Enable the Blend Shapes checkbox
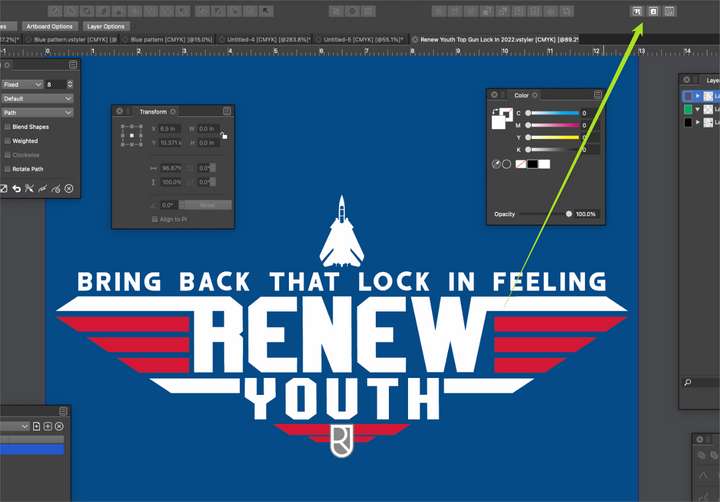Viewport: 720px width, 502px height. [7, 127]
